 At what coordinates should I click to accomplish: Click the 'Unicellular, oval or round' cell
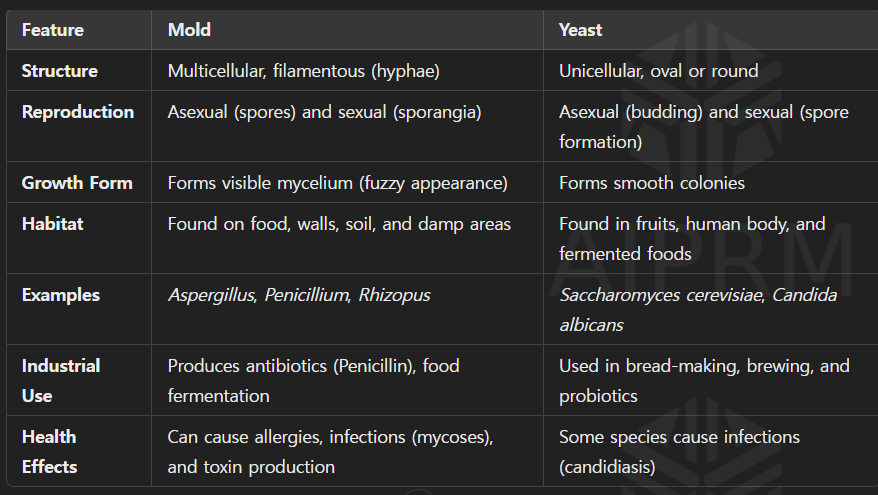click(658, 71)
